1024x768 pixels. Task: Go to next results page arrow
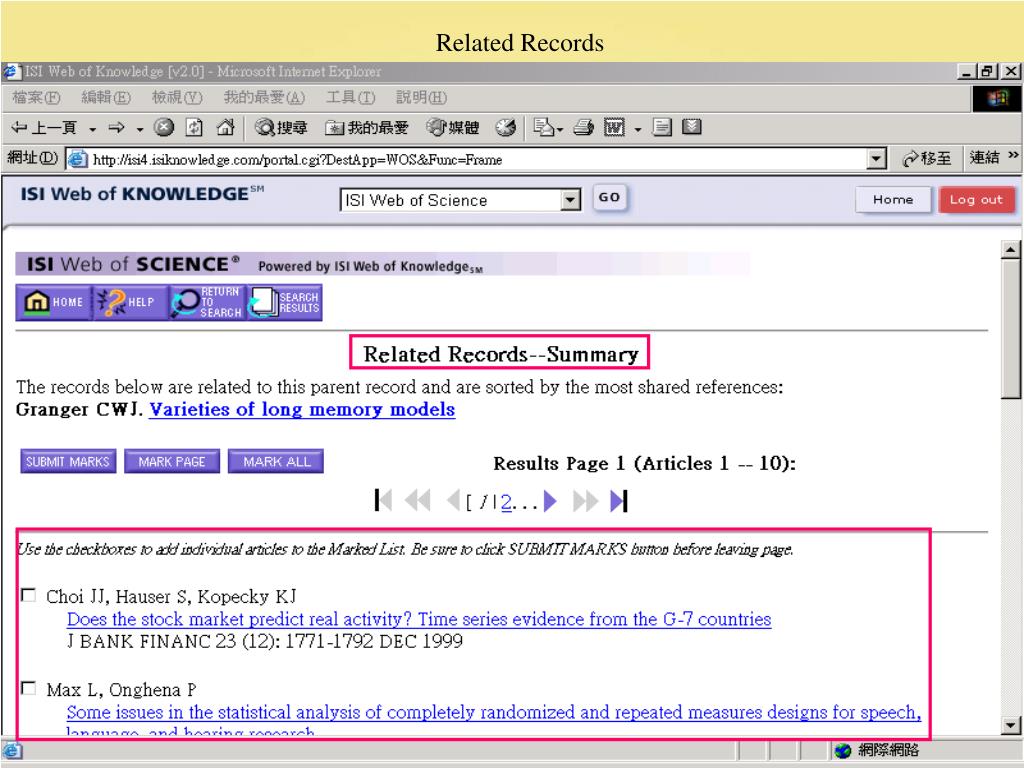click(x=550, y=501)
